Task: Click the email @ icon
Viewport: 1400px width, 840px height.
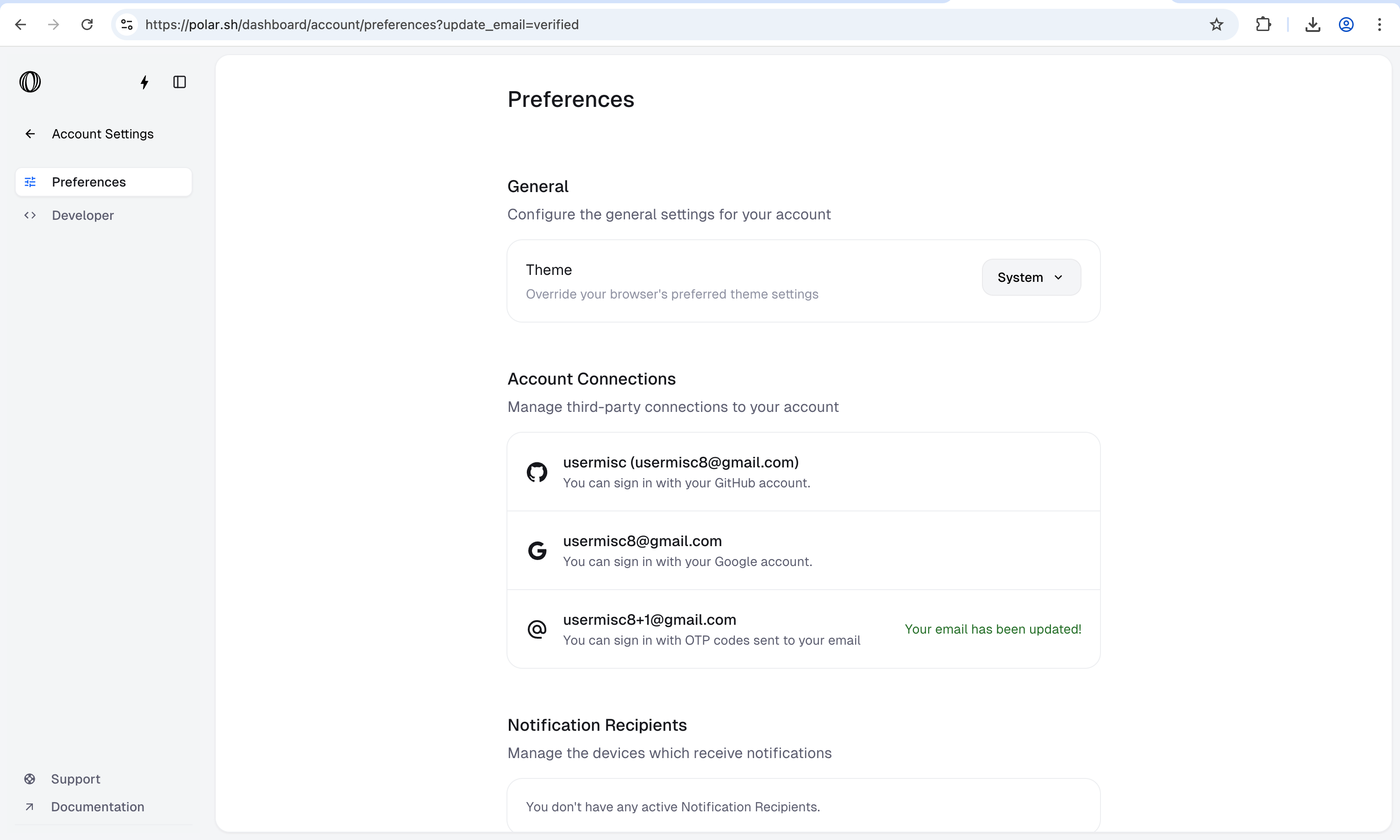Action: point(537,629)
